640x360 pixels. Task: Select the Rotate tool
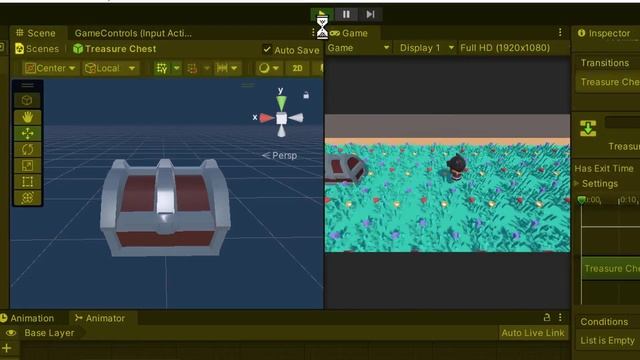27,149
